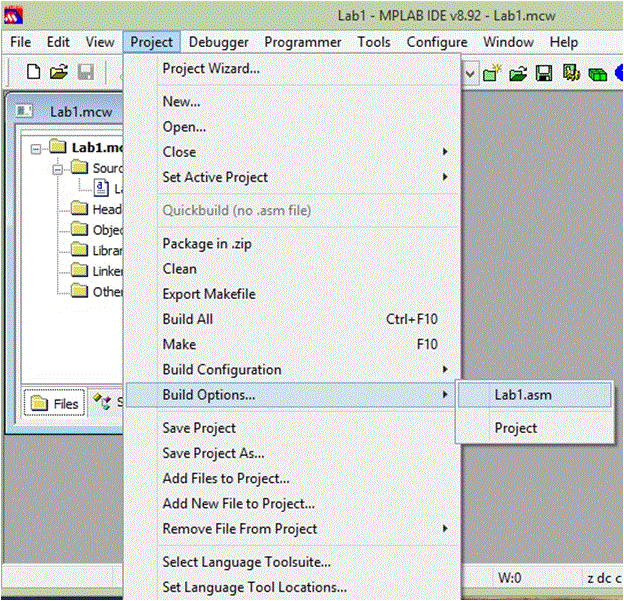Select the Other Files folder icon
Image resolution: width=624 pixels, height=601 pixels.
point(79,291)
